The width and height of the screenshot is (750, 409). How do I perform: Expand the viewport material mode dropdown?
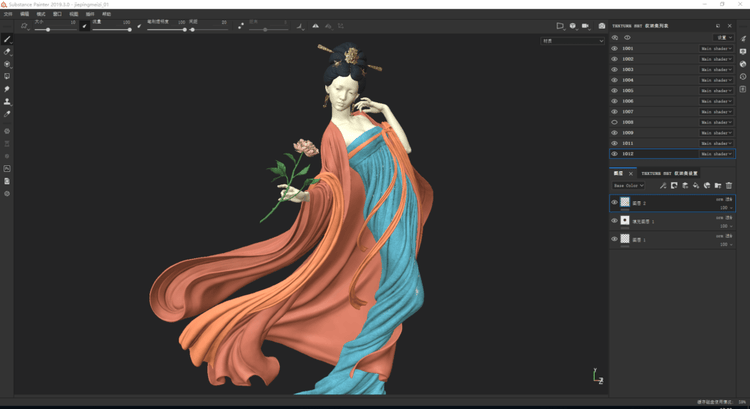click(572, 41)
